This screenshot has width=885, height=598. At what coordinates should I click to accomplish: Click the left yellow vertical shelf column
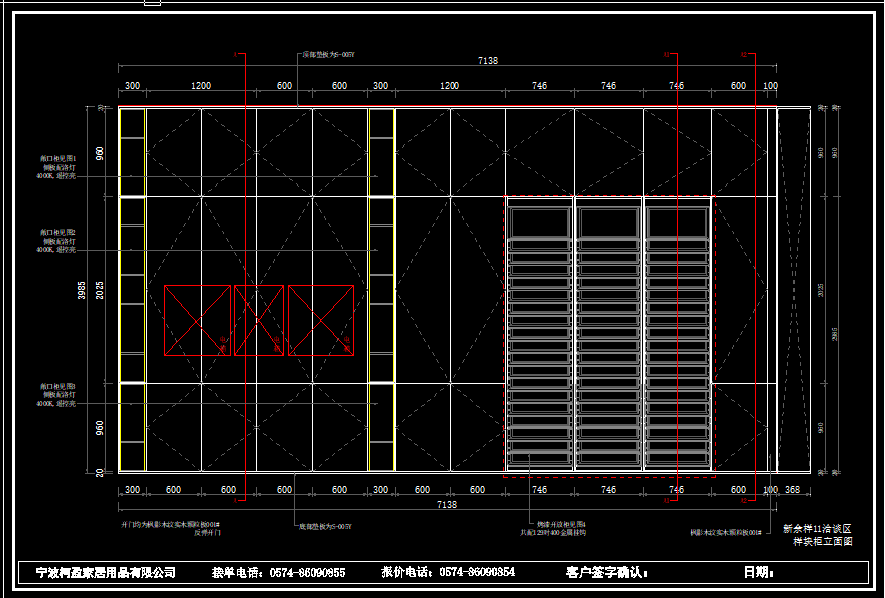(132, 290)
